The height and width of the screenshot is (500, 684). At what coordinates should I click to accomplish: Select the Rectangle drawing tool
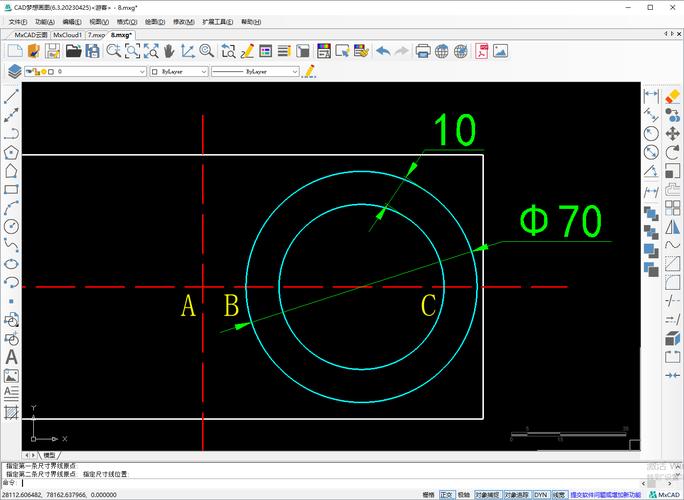[x=11, y=189]
